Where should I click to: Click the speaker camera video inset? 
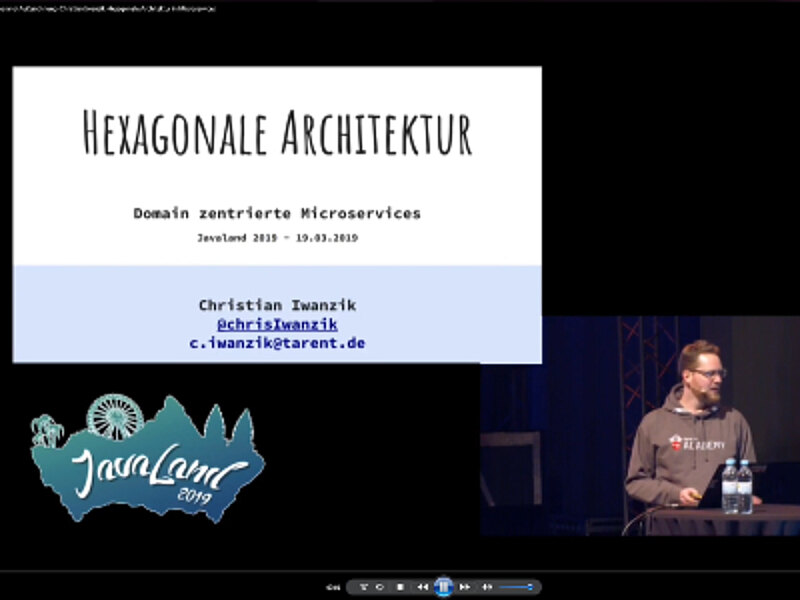pyautogui.click(x=640, y=426)
